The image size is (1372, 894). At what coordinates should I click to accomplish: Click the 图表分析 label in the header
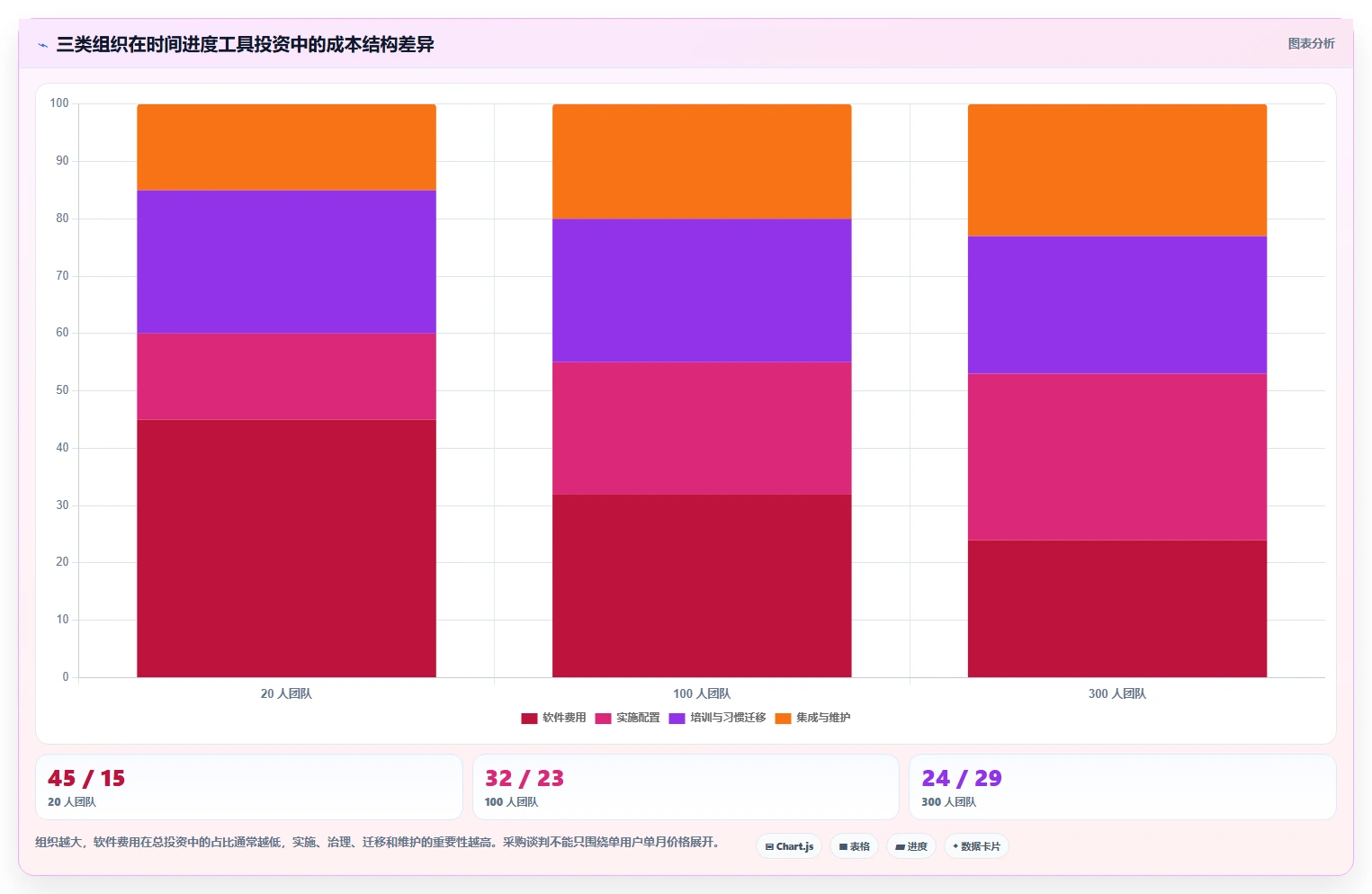point(1311,43)
